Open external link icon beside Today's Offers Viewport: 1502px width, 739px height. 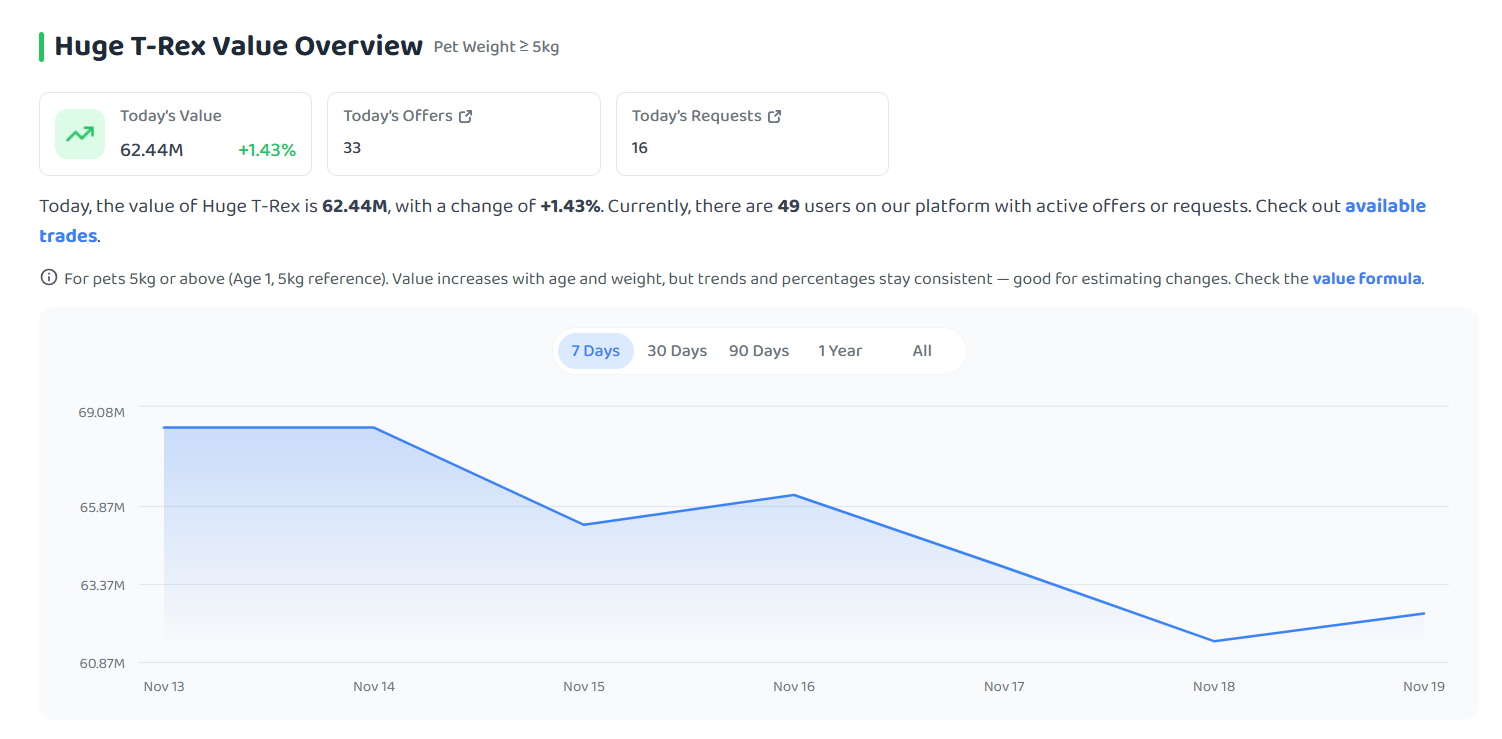pos(465,116)
